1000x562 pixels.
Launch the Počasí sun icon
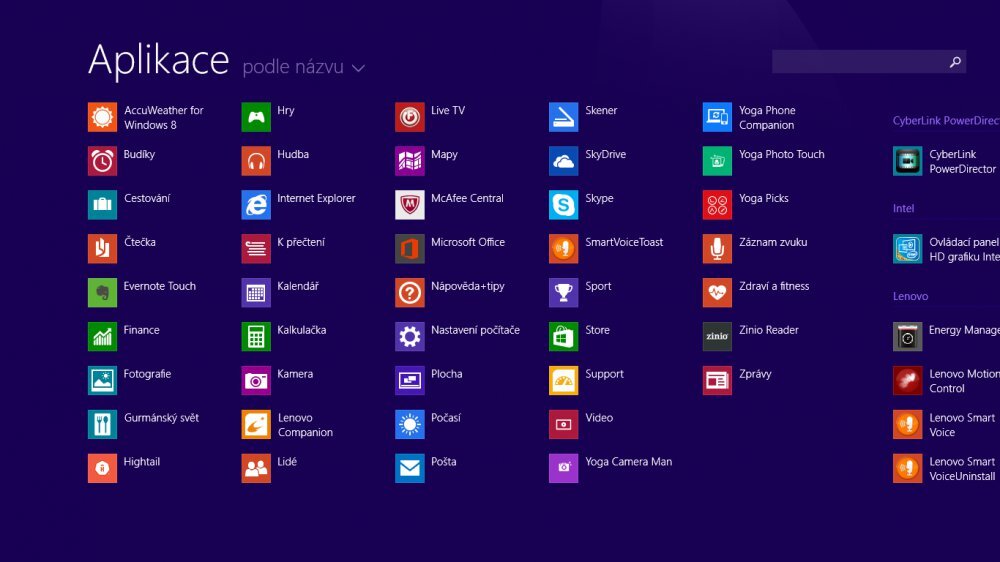pyautogui.click(x=409, y=425)
